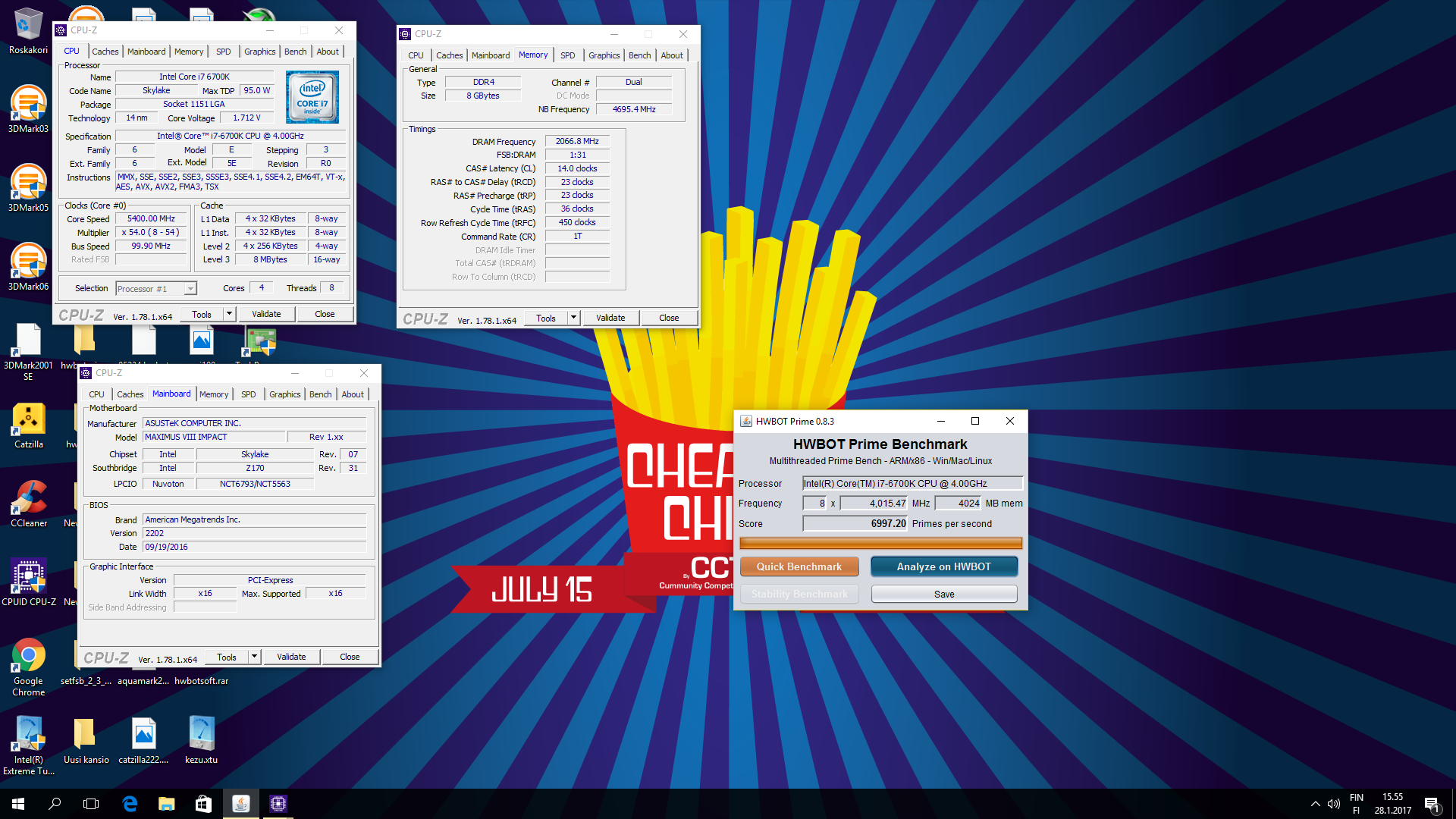Open the 3DMark06 desktop shortcut
This screenshot has width=1456, height=819.
pyautogui.click(x=28, y=267)
